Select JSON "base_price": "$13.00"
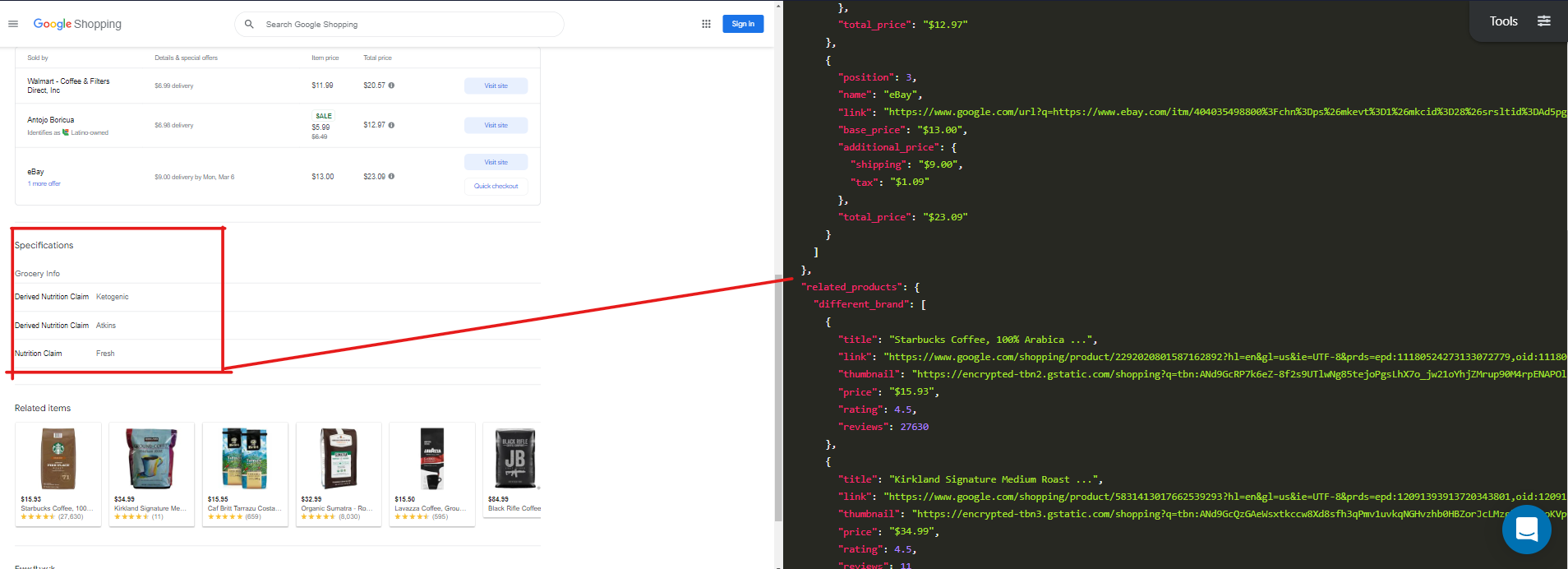The height and width of the screenshot is (569, 1568). click(902, 130)
